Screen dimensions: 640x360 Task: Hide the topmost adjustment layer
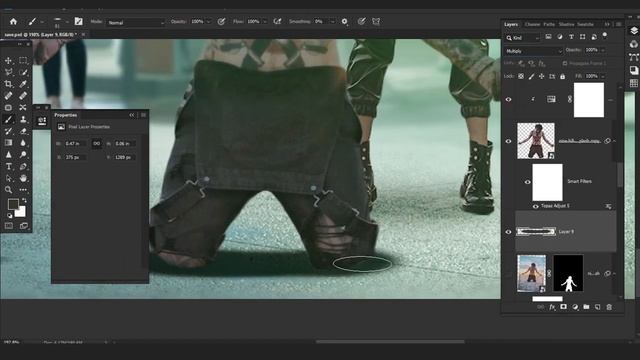[509, 99]
